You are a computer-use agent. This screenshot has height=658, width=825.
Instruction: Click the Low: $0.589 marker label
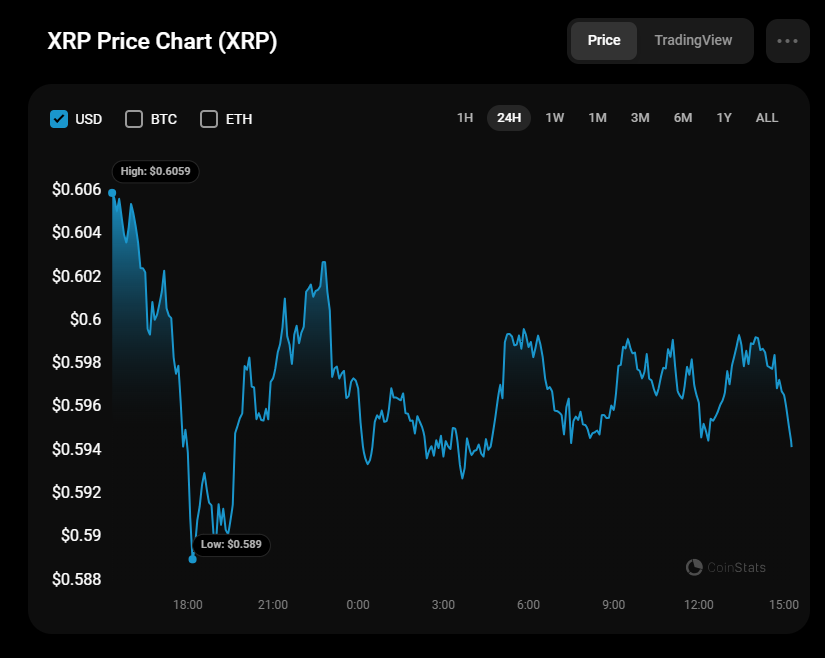click(x=231, y=545)
